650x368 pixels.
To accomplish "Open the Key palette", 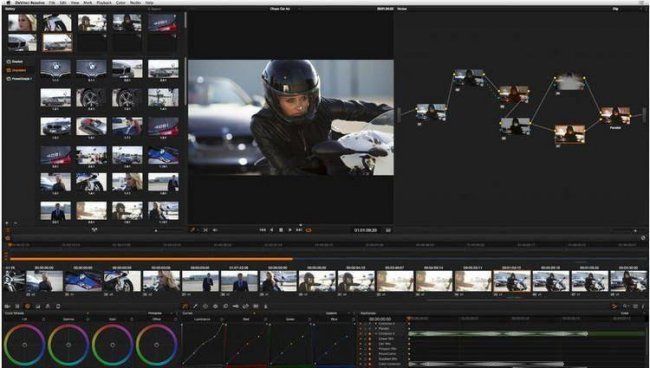I will (235, 306).
